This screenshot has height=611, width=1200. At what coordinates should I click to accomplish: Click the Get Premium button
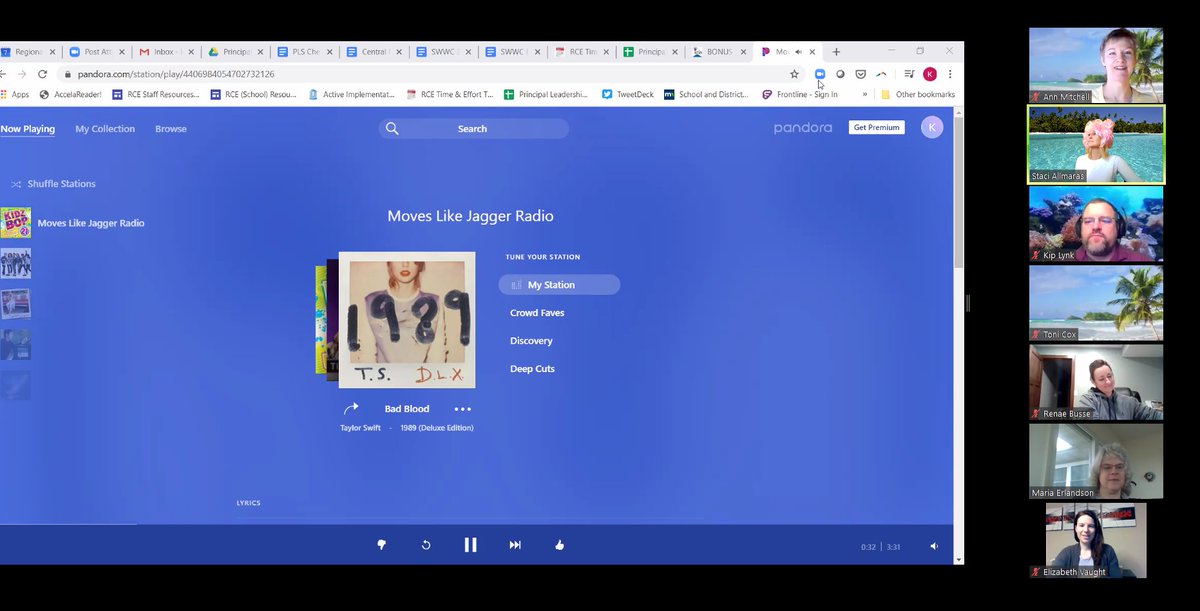[x=875, y=127]
